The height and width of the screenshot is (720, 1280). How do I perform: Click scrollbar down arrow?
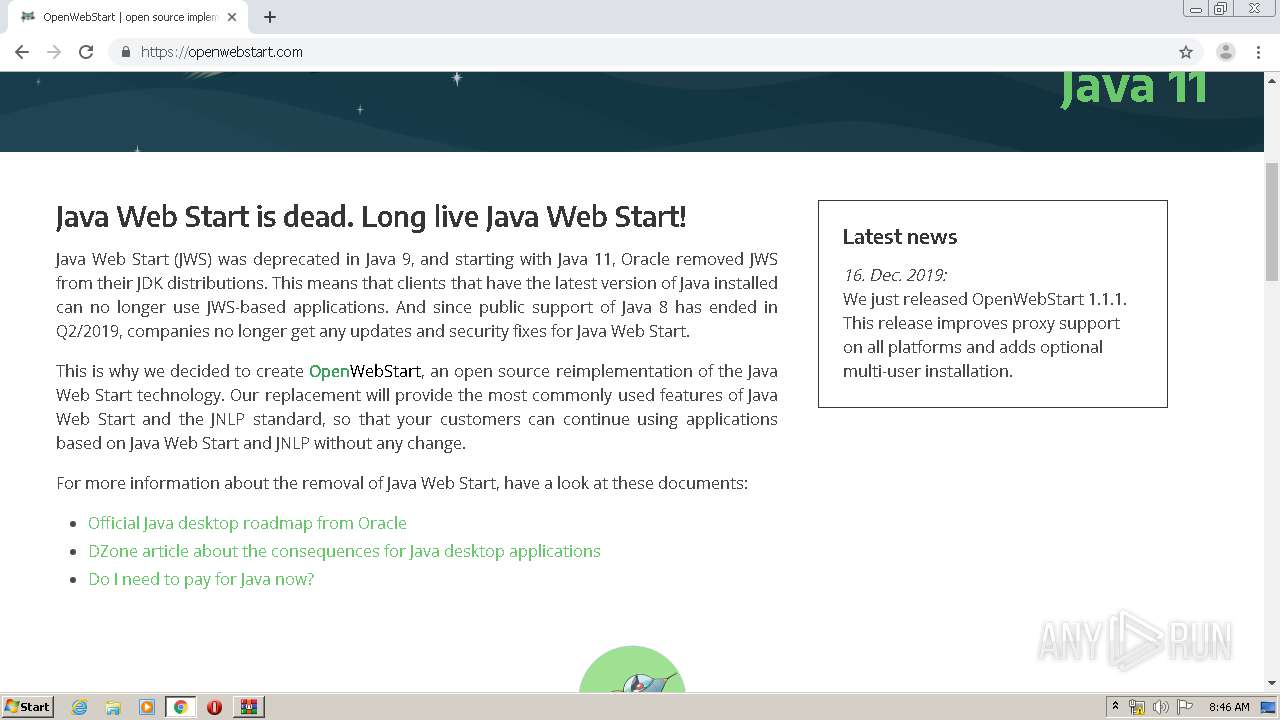pyautogui.click(x=1272, y=683)
